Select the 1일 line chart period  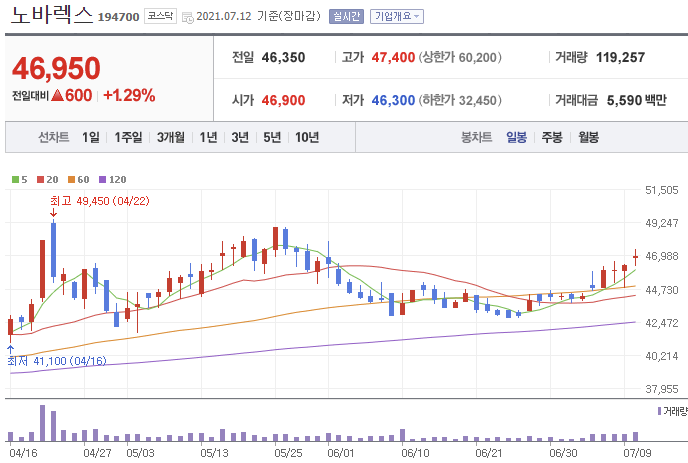pos(91,137)
